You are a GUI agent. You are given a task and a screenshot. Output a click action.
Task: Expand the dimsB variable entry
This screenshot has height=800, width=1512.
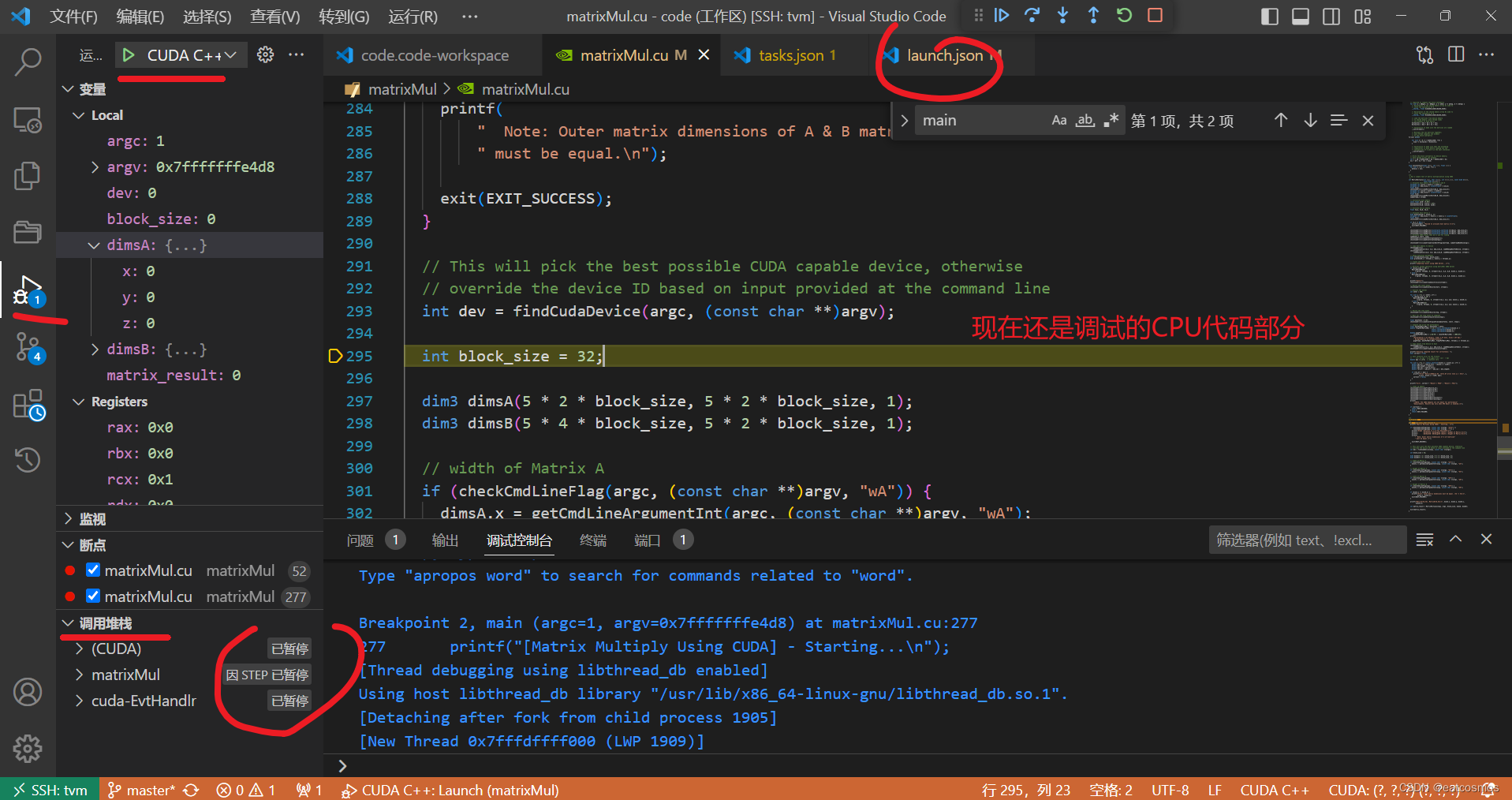click(x=95, y=349)
